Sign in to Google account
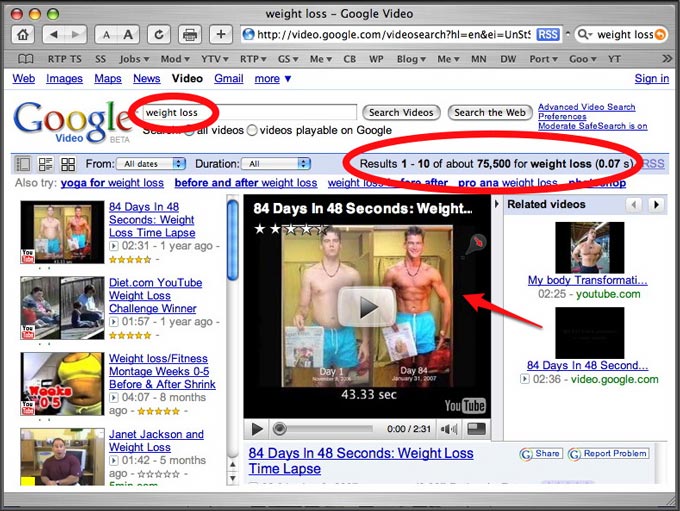This screenshot has height=511, width=680. [x=651, y=79]
